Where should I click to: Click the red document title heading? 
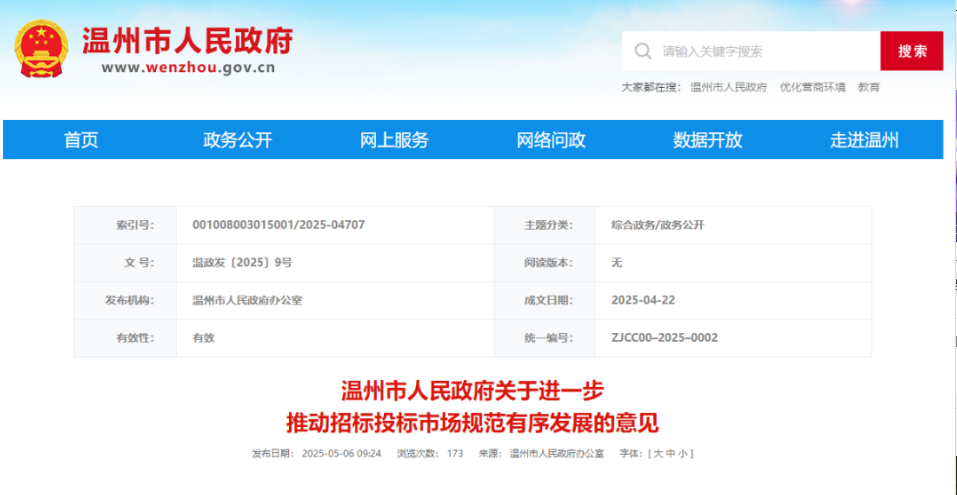473,405
